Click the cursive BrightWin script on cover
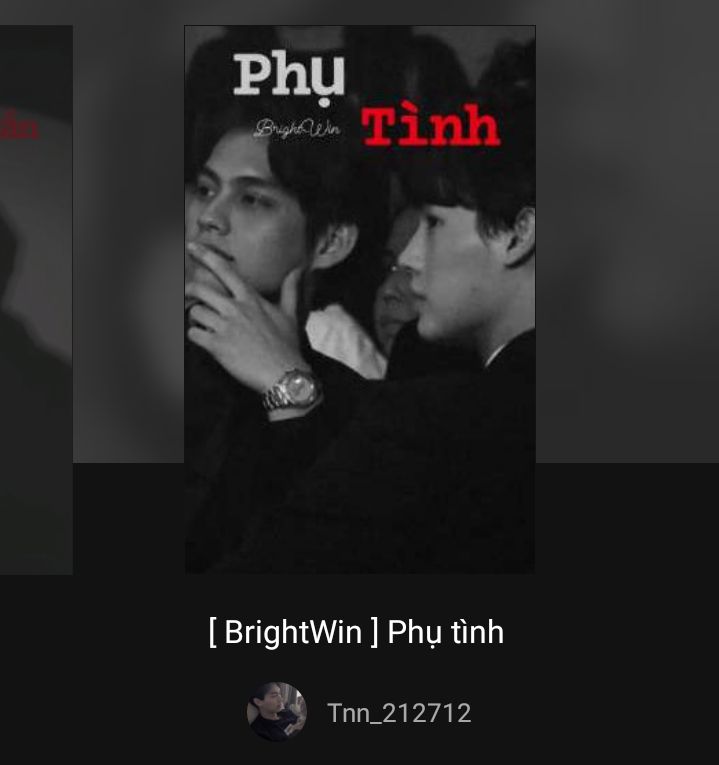 (298, 129)
